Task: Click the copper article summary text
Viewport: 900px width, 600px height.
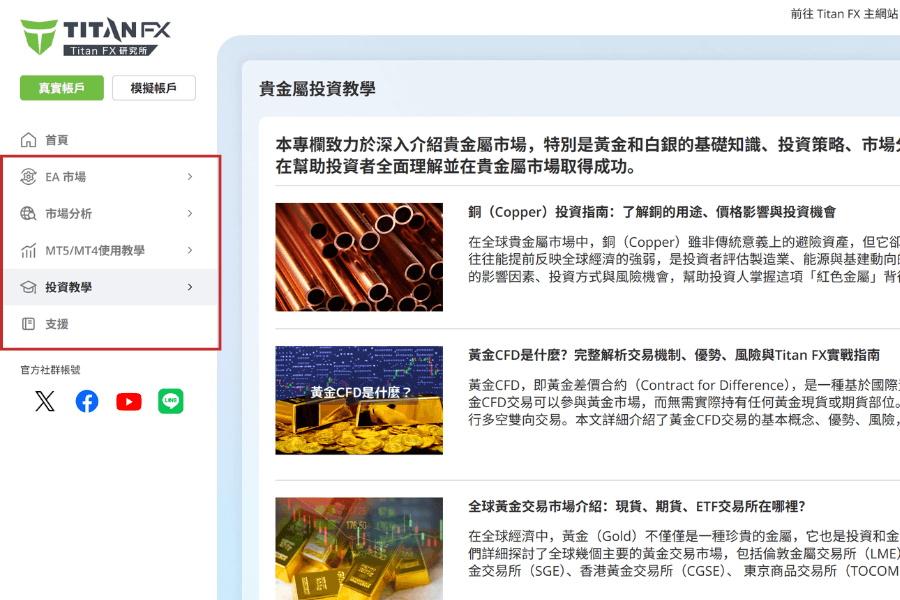Action: tap(684, 259)
